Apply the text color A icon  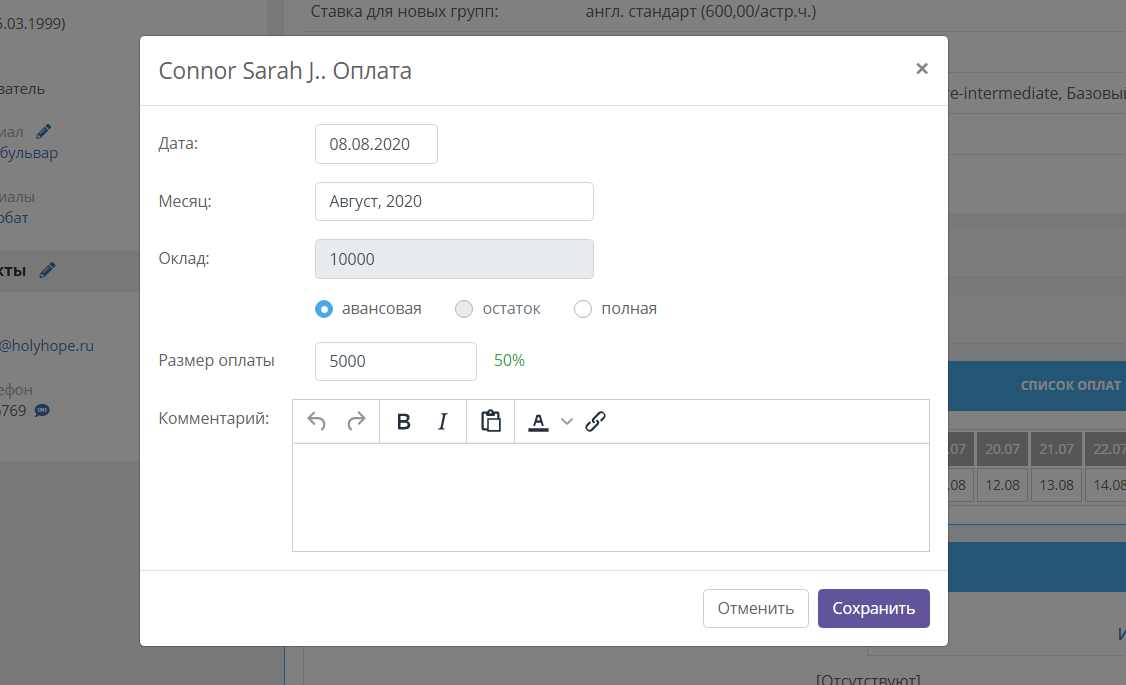point(539,421)
